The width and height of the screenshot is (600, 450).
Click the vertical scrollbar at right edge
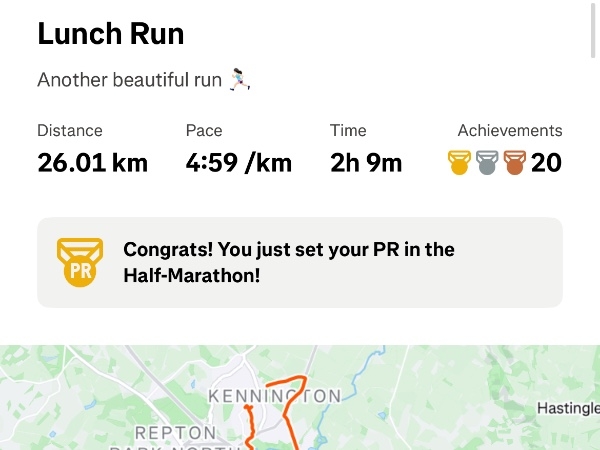click(593, 29)
